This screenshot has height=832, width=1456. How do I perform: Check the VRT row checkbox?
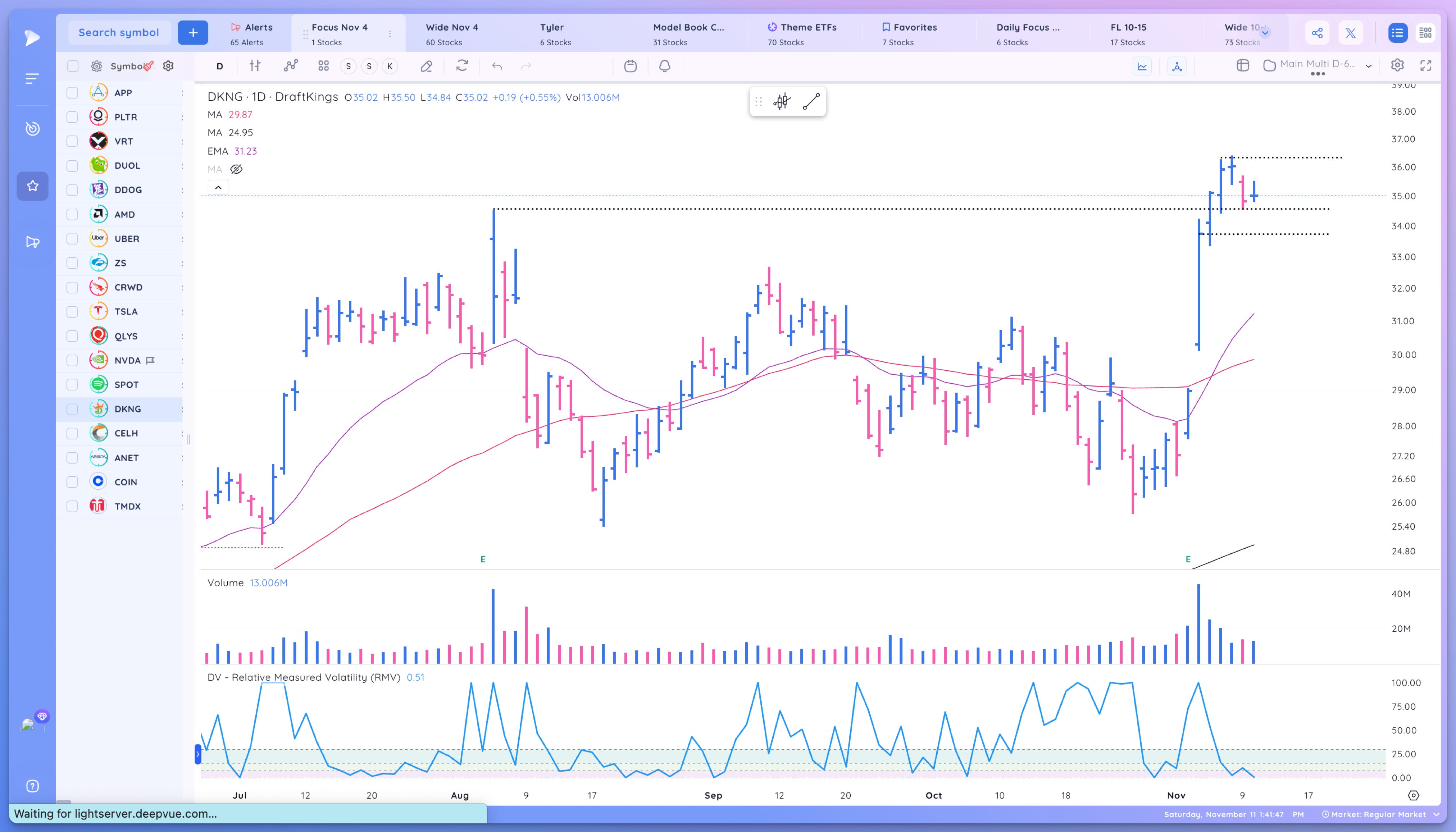point(73,141)
